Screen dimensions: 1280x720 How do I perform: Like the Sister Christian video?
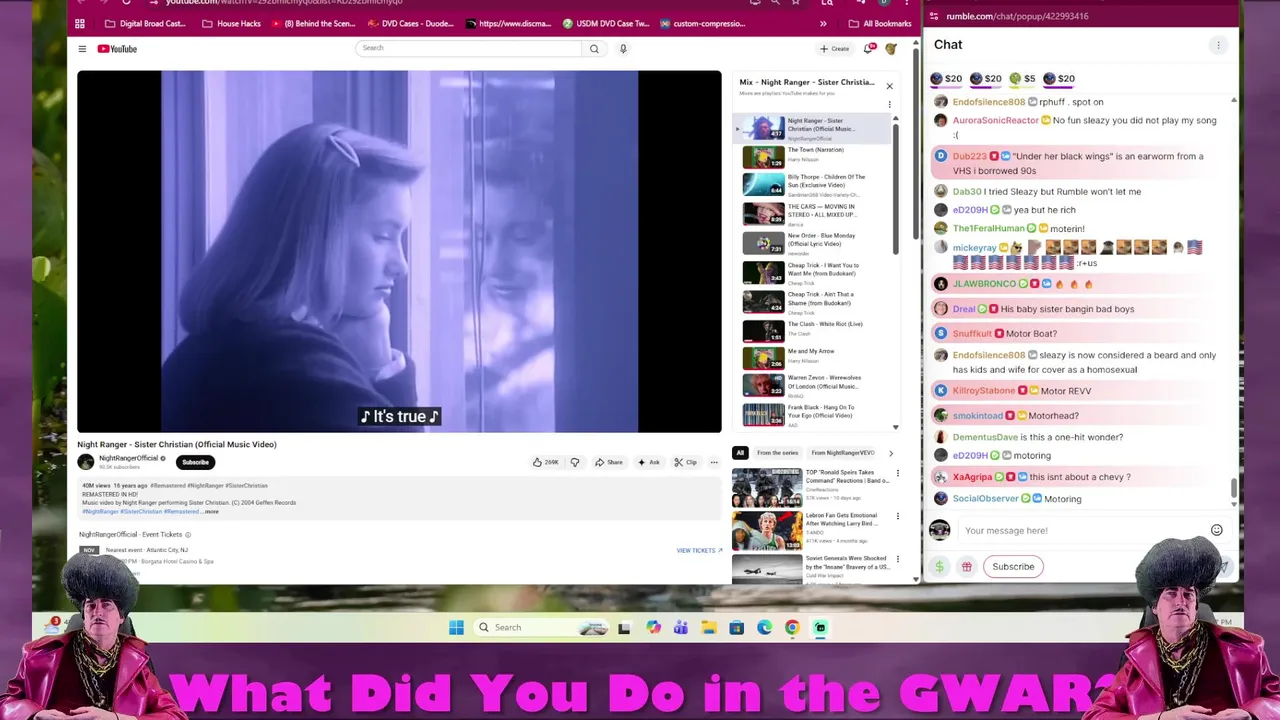pos(546,462)
